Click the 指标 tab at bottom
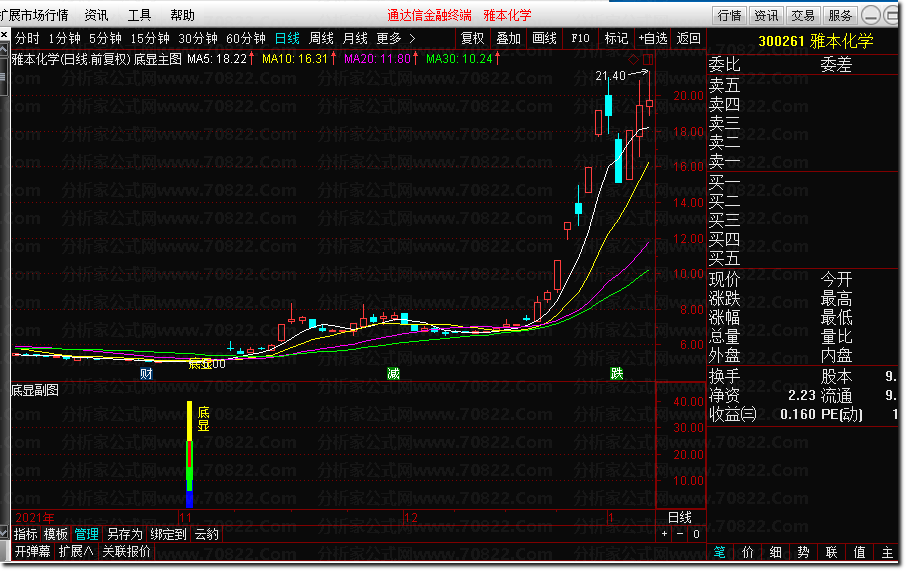 point(25,534)
